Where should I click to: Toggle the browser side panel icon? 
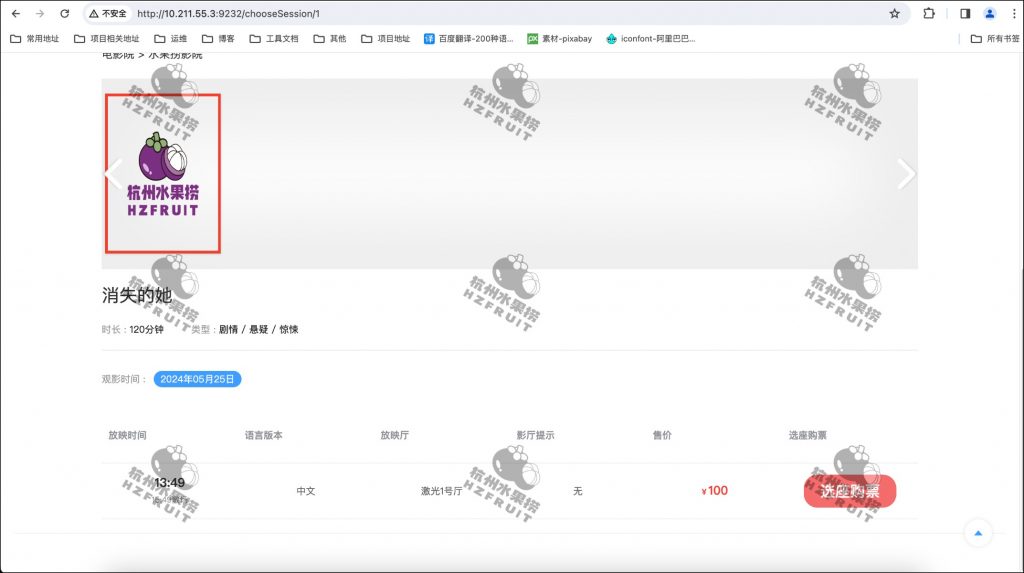click(x=965, y=13)
